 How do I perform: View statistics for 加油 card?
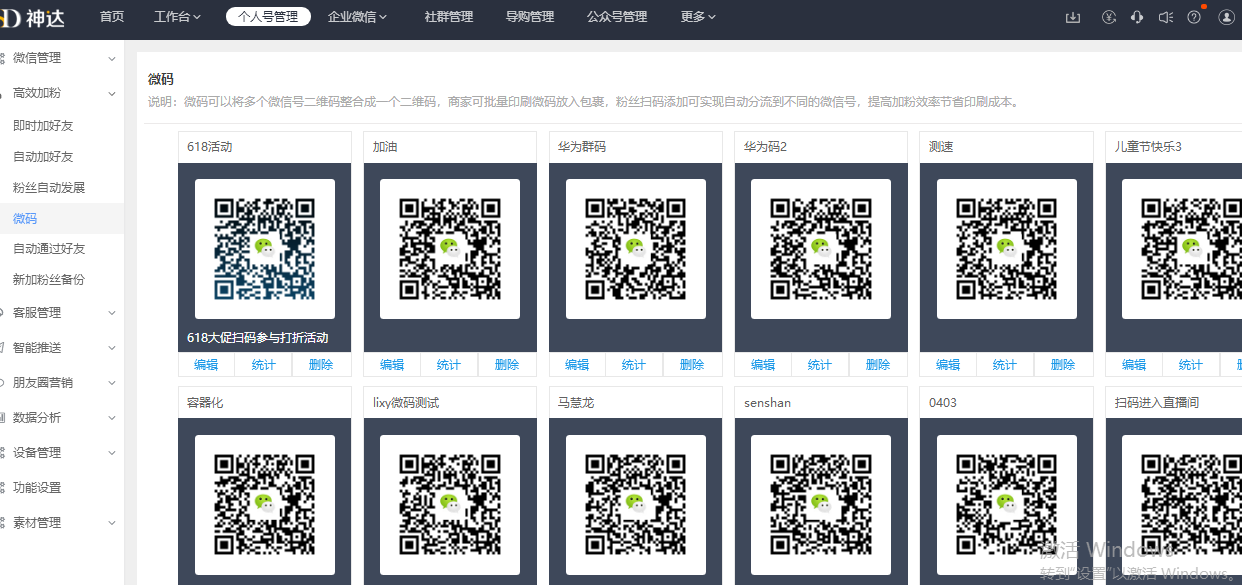(449, 365)
